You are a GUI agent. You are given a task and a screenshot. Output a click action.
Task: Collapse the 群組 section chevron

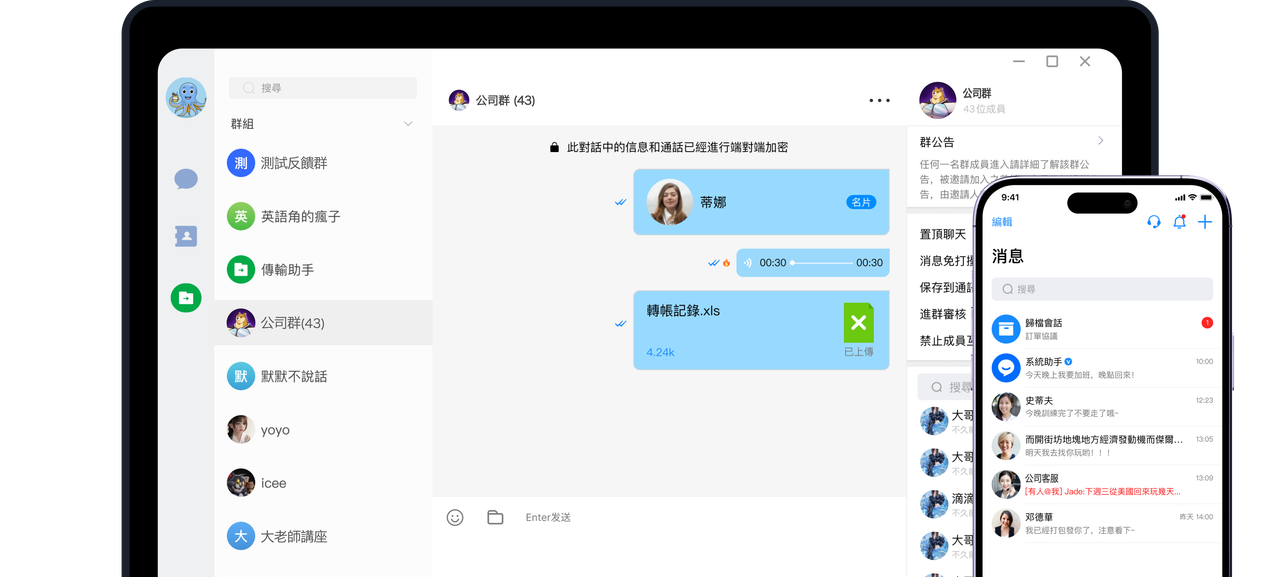[408, 124]
